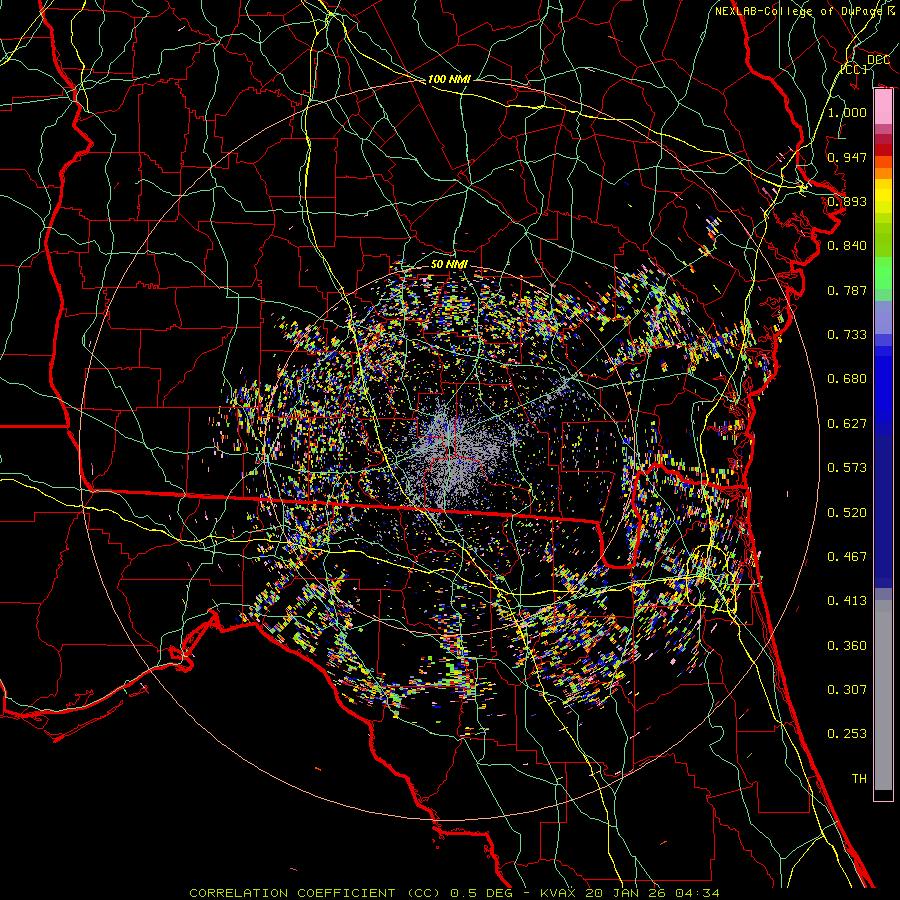
Task: Click the 50 NMI range ring label
Action: point(449,264)
